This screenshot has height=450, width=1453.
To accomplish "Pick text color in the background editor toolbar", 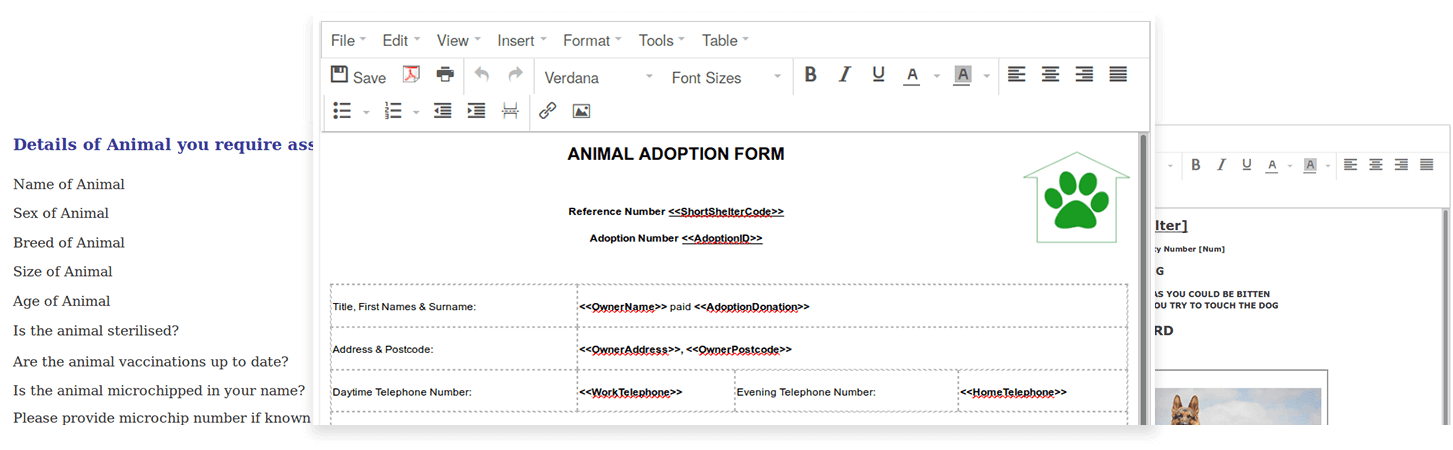I will click(1272, 166).
